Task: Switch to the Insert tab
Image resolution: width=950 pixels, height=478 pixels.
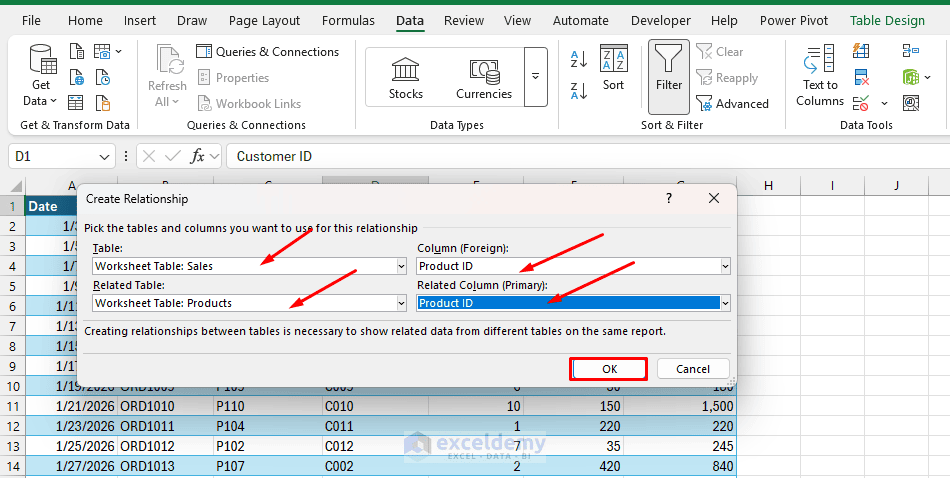Action: click(139, 21)
